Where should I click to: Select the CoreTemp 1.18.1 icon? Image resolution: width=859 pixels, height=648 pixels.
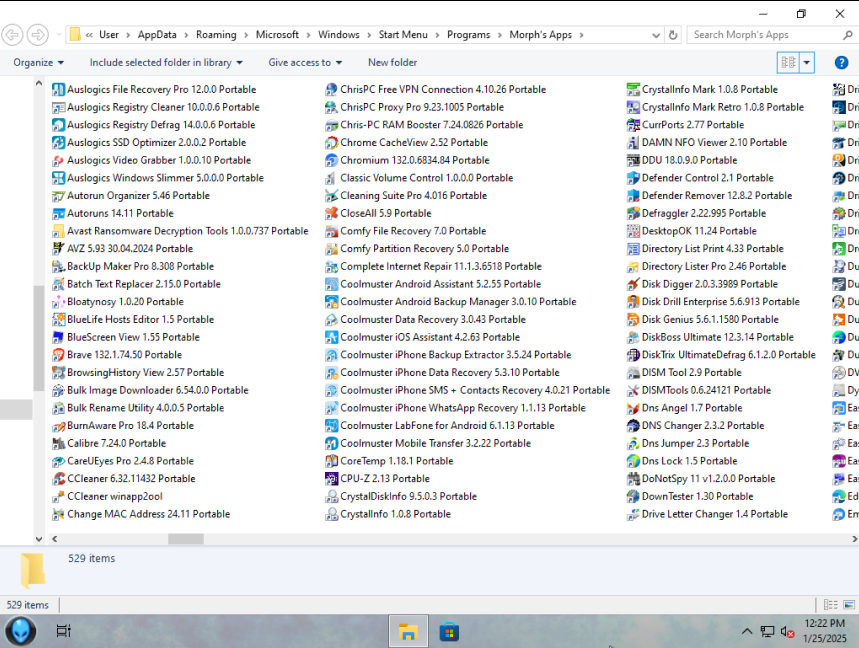coord(331,461)
